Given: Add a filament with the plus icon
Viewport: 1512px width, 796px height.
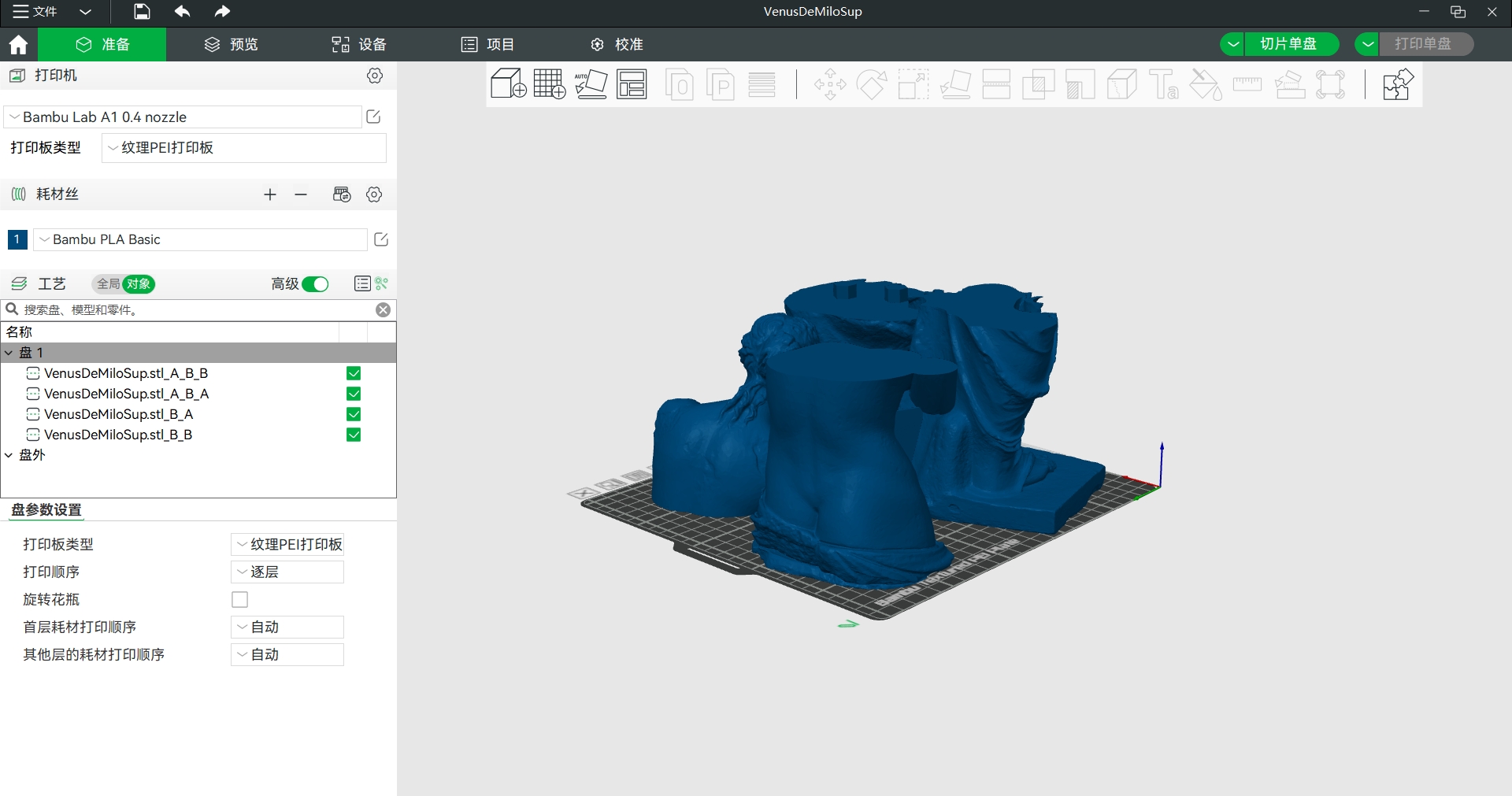Looking at the screenshot, I should (x=270, y=194).
